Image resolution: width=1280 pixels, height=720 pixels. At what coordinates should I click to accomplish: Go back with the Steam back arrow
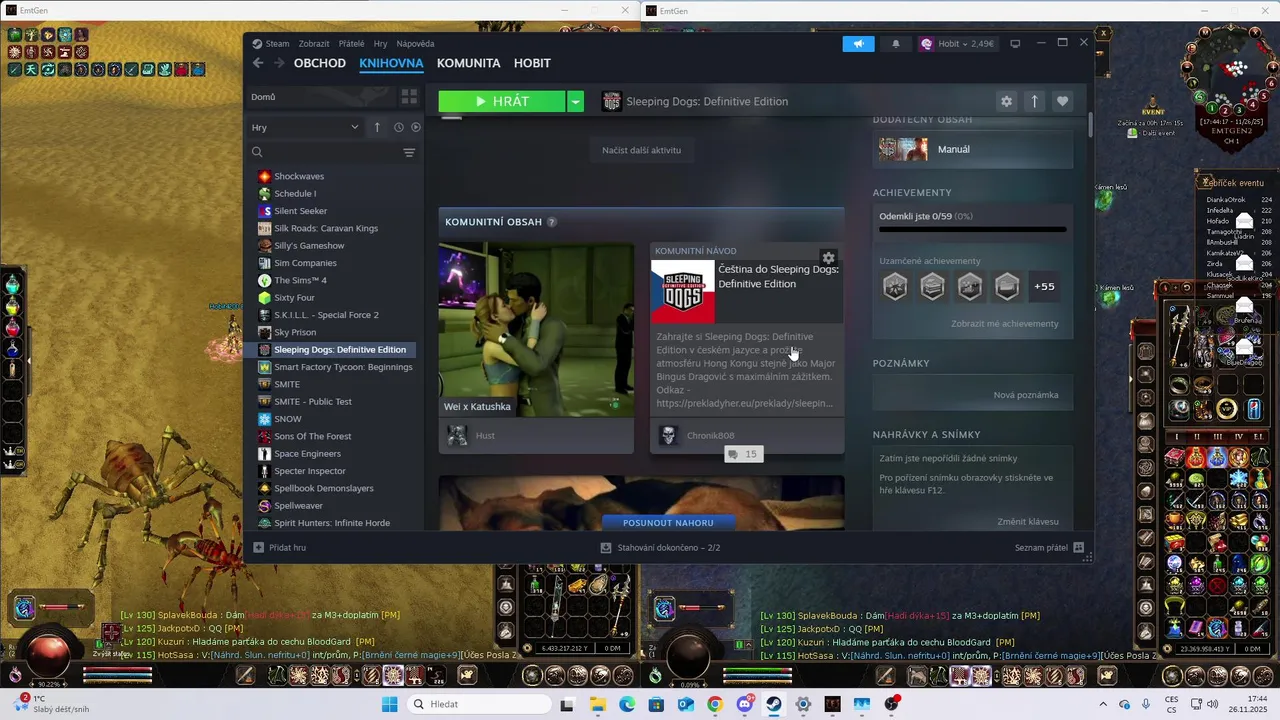coord(258,63)
